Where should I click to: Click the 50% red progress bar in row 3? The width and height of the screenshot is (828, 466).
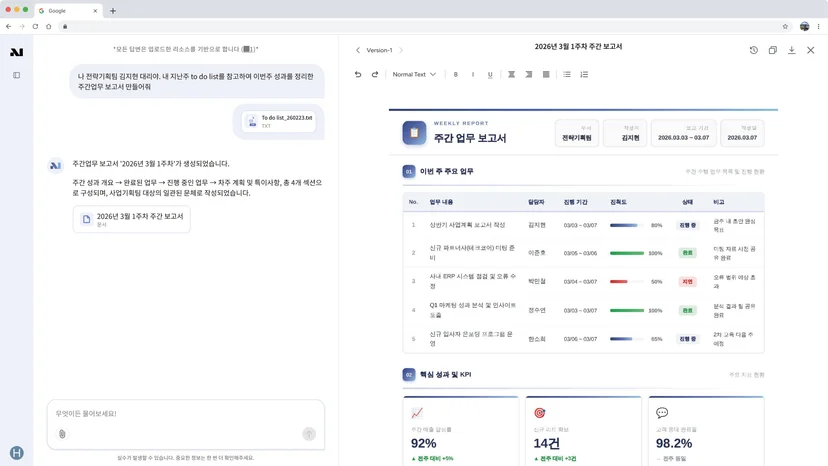click(x=626, y=282)
